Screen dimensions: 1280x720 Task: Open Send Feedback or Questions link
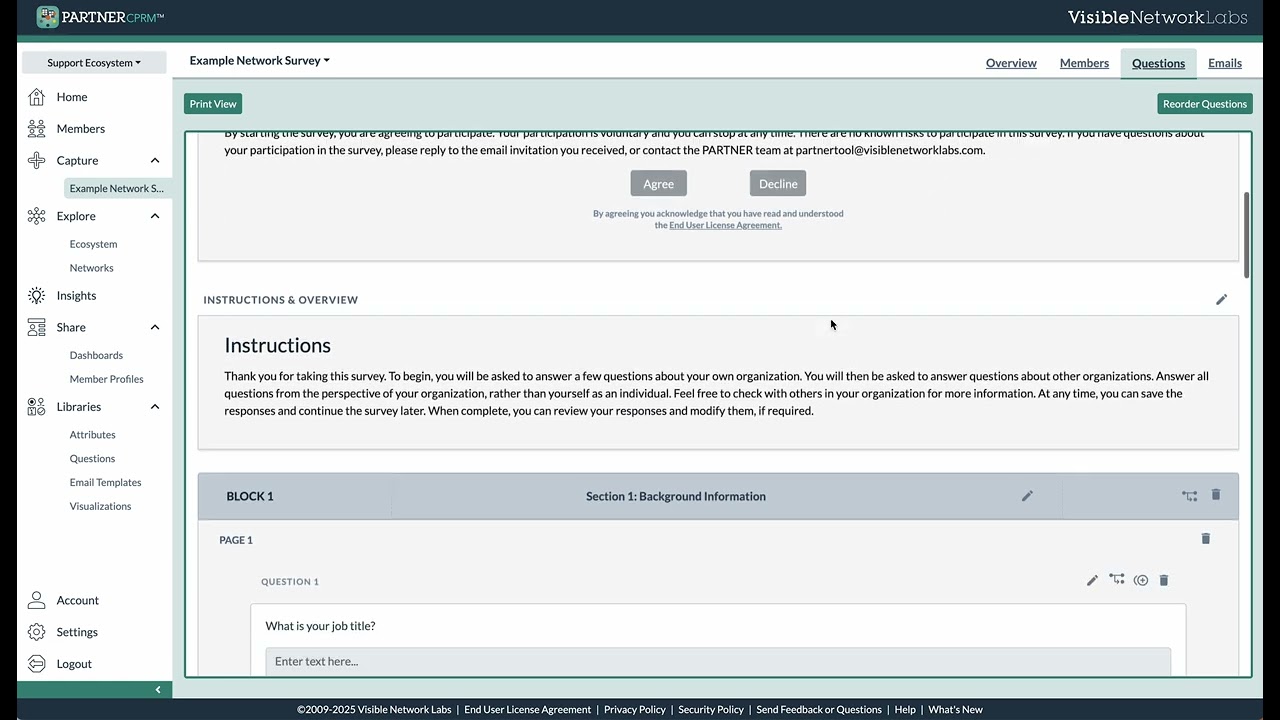tap(819, 710)
